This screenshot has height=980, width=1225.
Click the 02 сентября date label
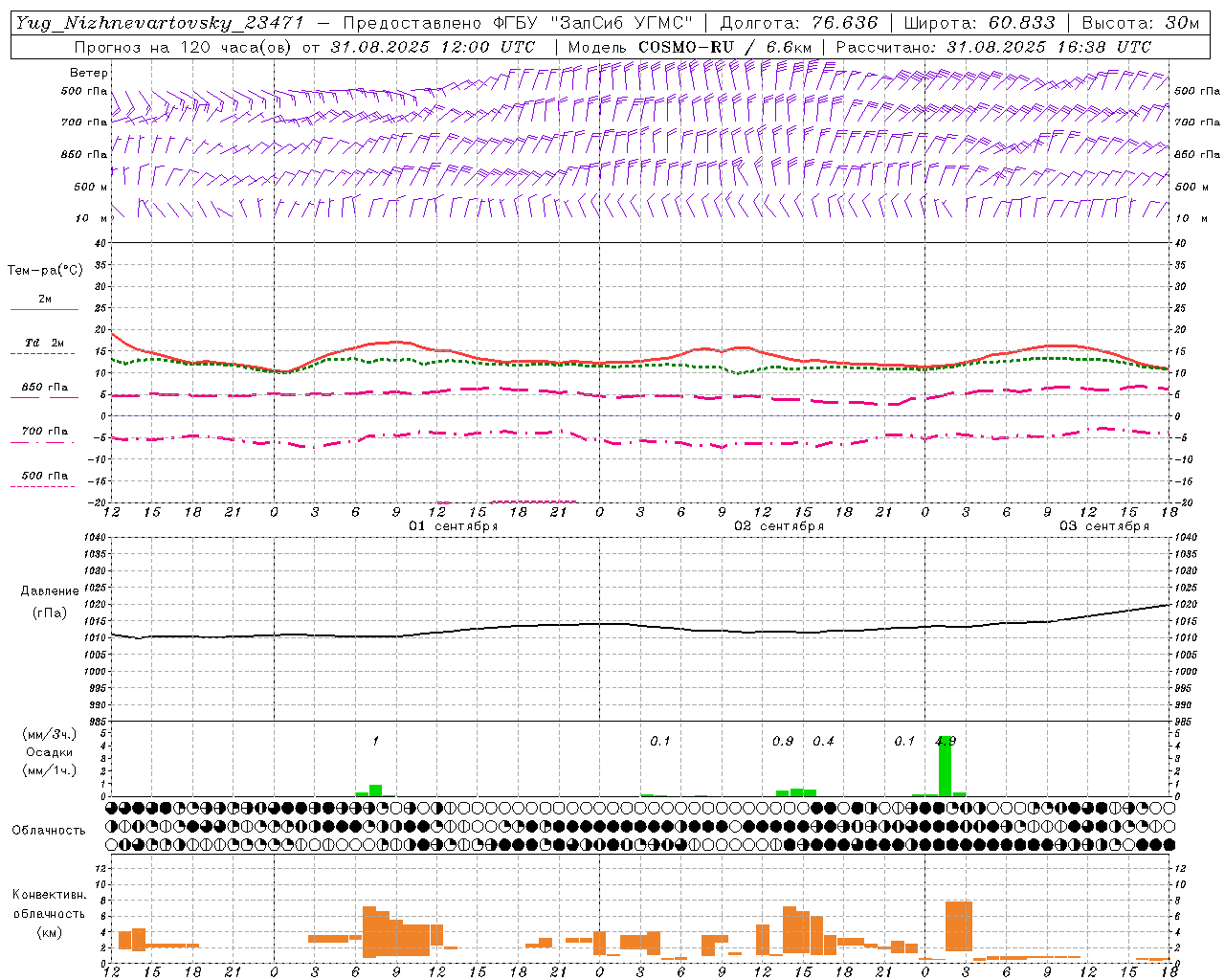click(x=779, y=526)
